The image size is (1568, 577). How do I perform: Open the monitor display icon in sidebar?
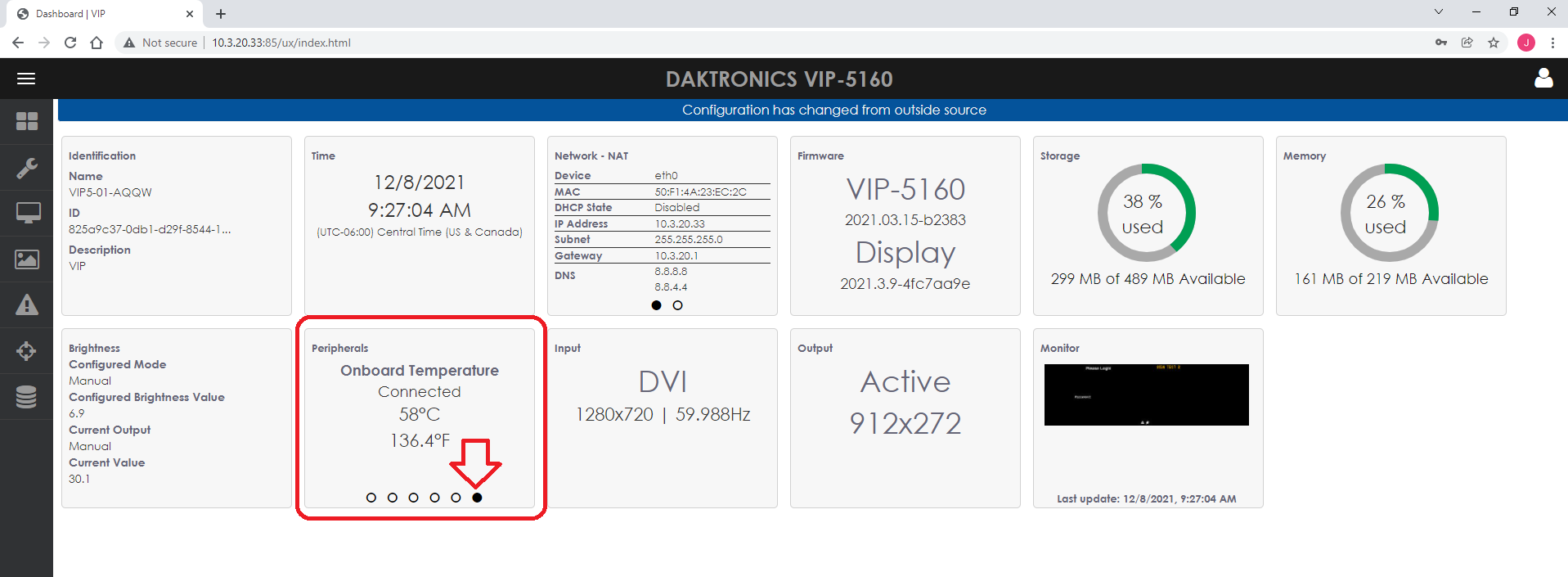point(28,214)
